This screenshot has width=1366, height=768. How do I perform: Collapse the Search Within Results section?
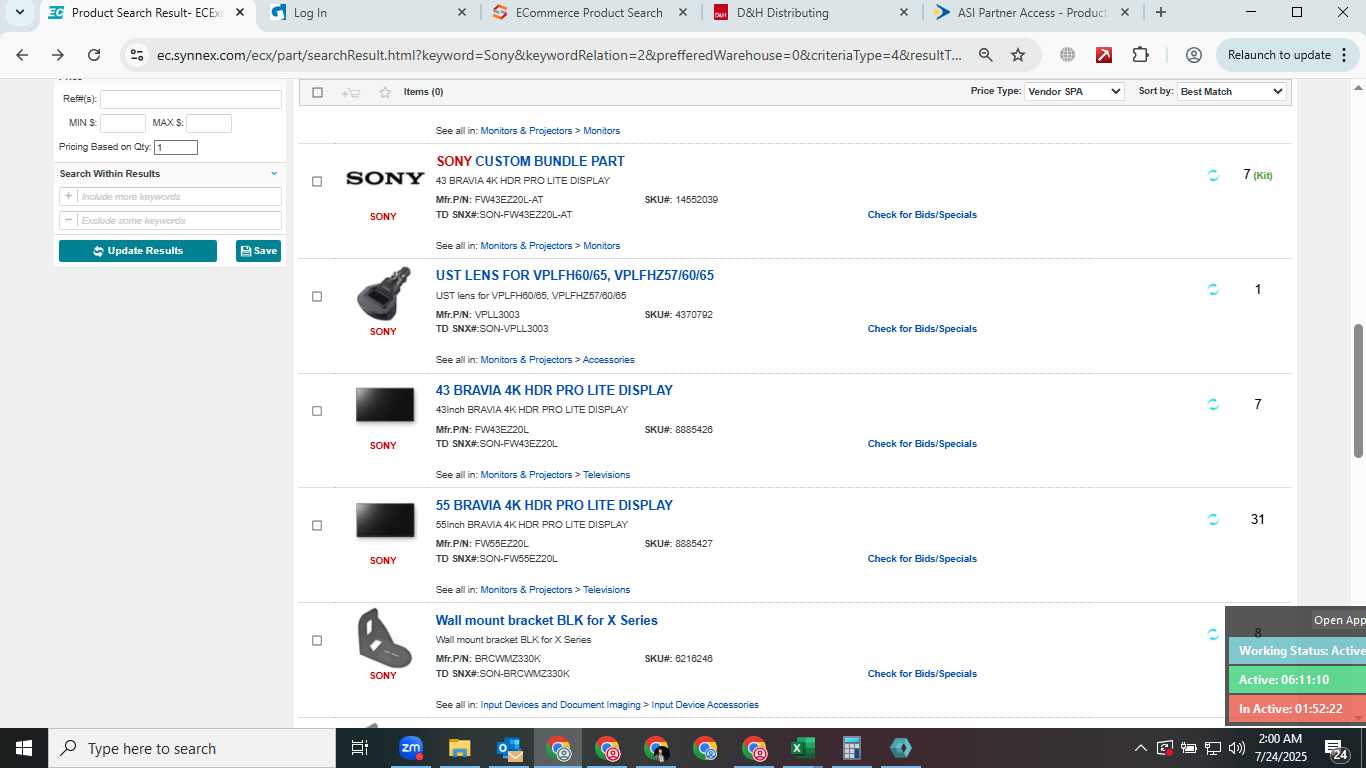pyautogui.click(x=274, y=174)
